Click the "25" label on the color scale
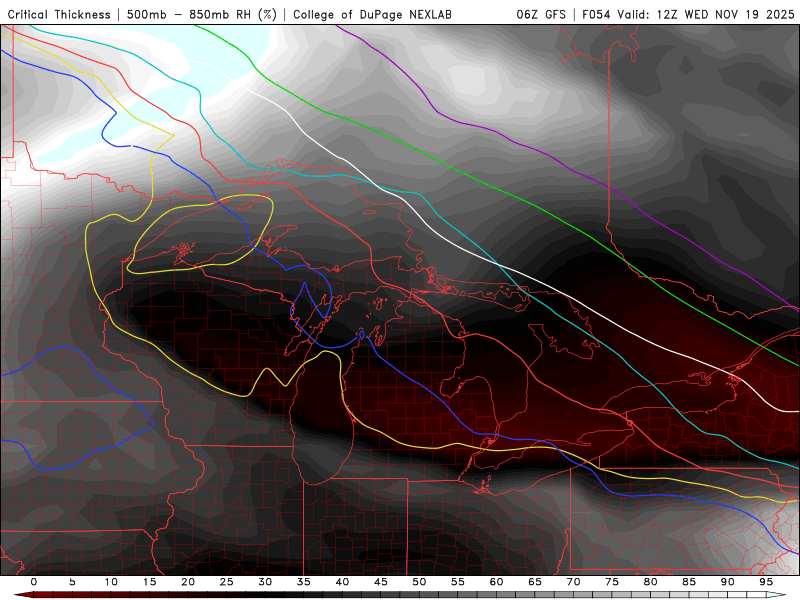Image resolution: width=800 pixels, height=600 pixels. (227, 582)
